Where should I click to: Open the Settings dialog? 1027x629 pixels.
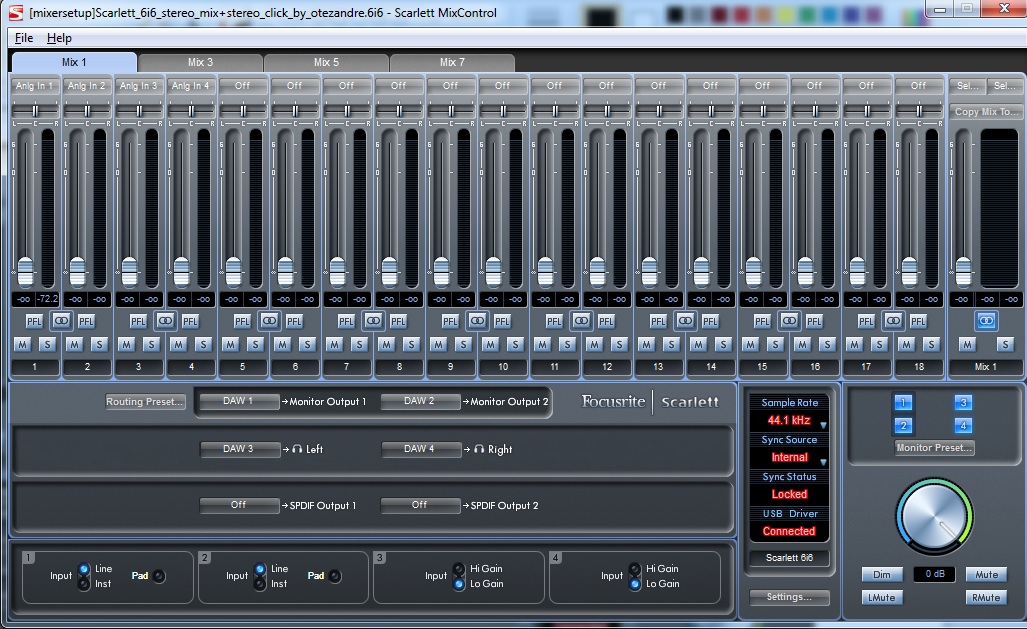tap(789, 597)
